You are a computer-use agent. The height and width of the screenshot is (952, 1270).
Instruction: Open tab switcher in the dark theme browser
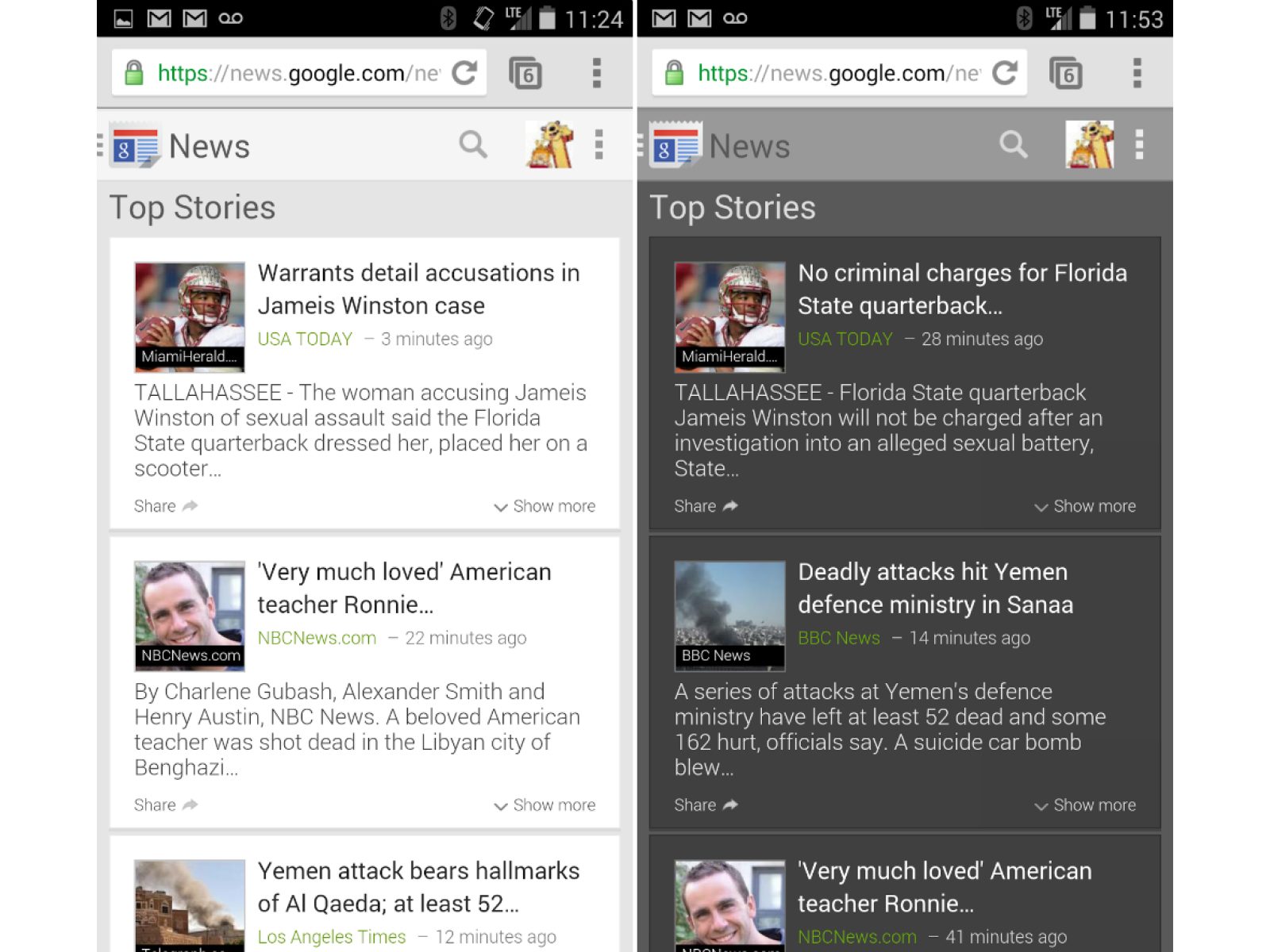(1066, 73)
